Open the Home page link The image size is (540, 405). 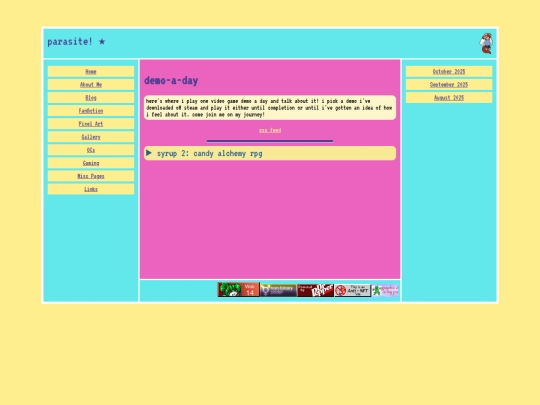click(x=91, y=72)
